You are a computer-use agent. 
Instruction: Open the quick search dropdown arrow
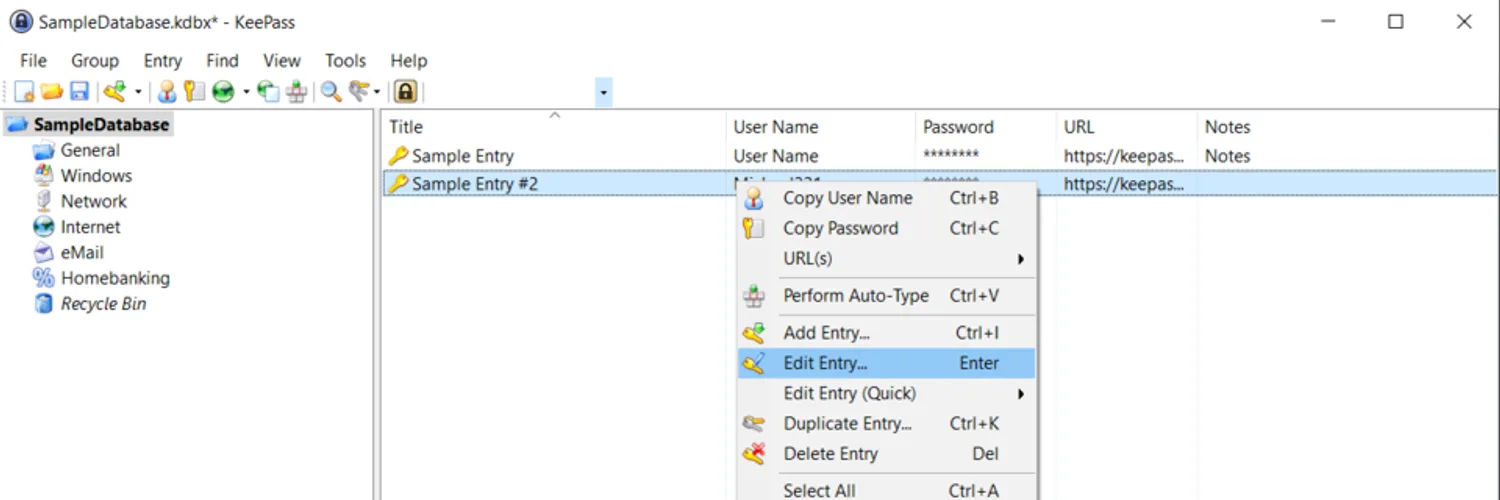[603, 93]
